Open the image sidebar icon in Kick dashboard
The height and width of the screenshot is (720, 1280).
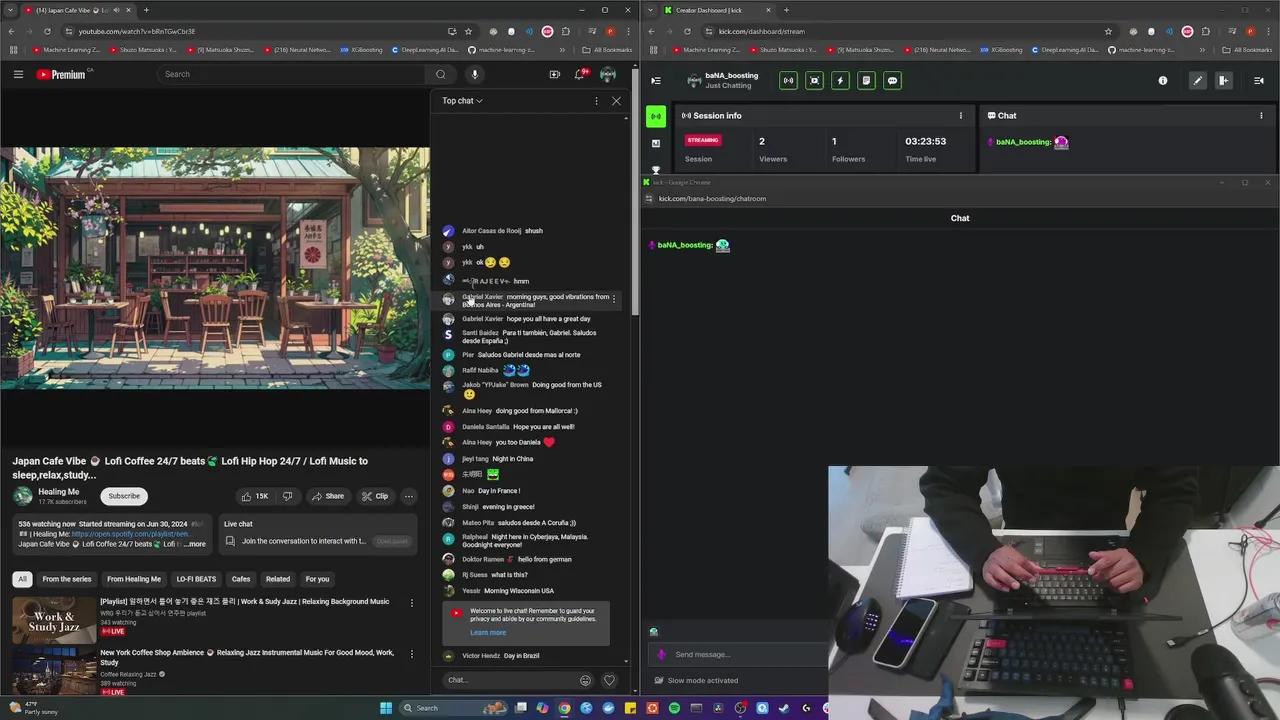[656, 144]
